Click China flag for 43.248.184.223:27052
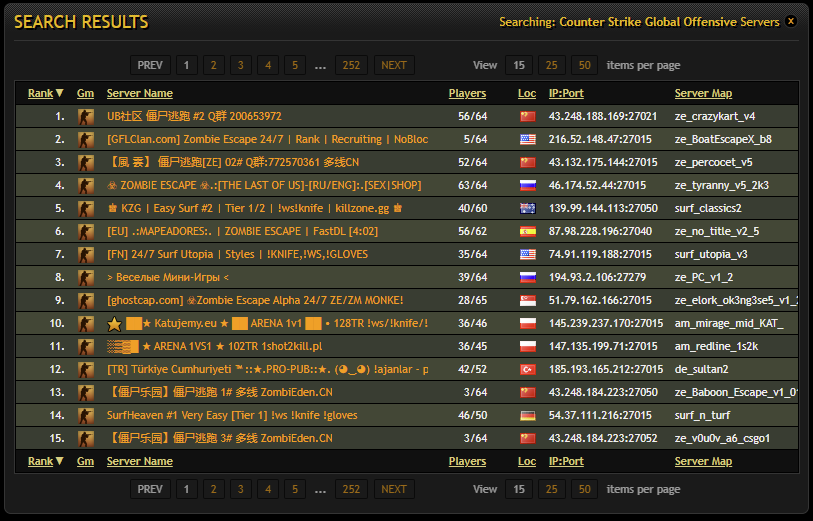Viewport: 813px width, 521px height. [x=527, y=439]
